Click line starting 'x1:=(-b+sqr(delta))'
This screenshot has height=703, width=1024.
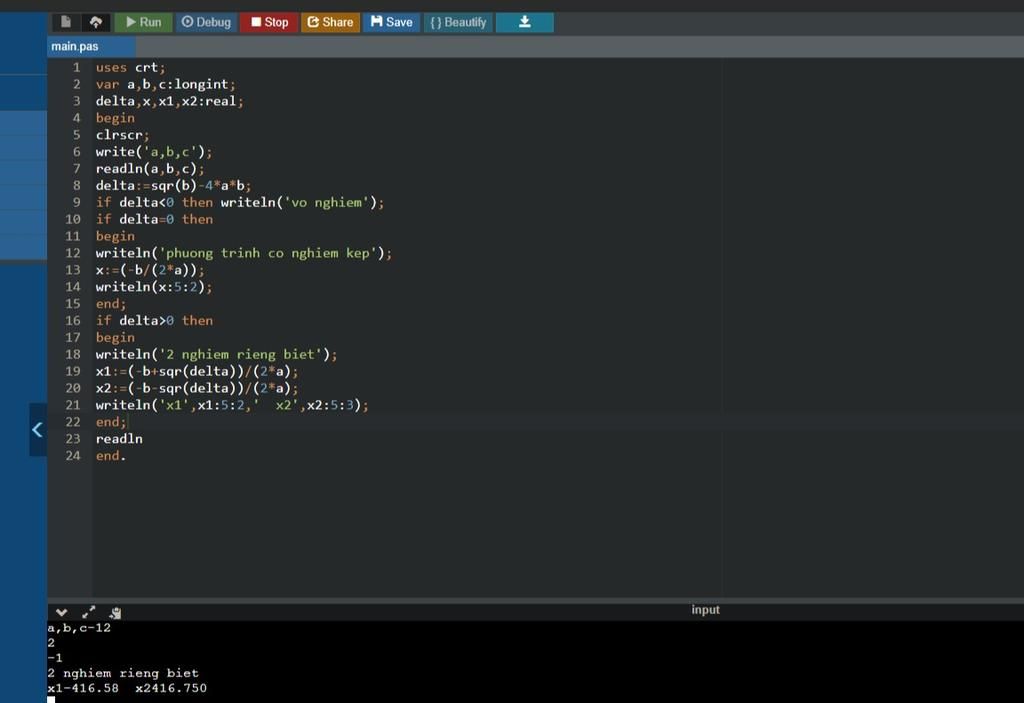[197, 371]
